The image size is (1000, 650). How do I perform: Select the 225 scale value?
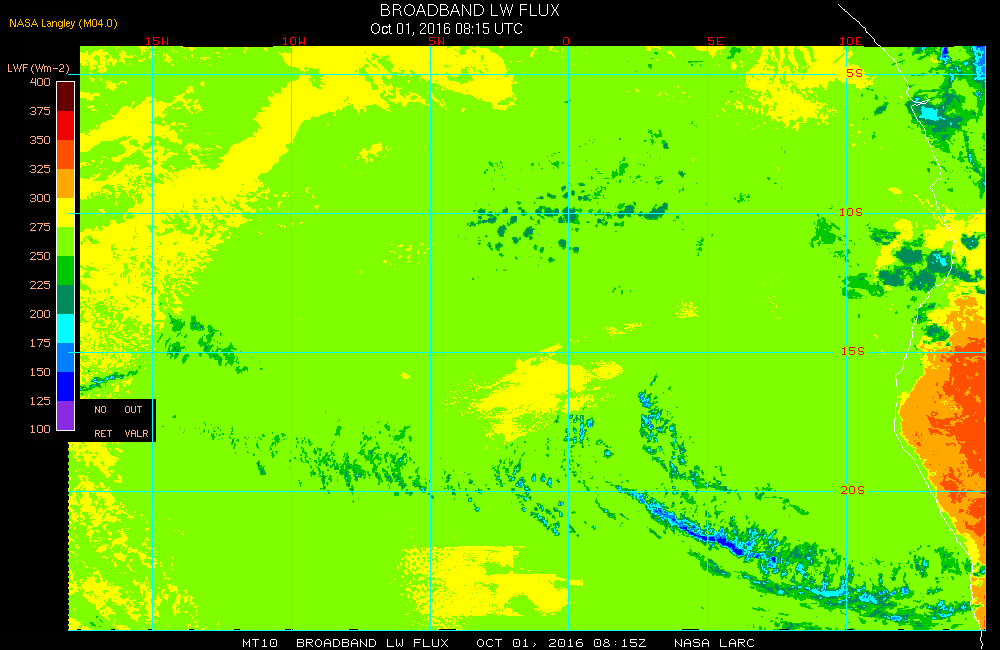point(40,284)
